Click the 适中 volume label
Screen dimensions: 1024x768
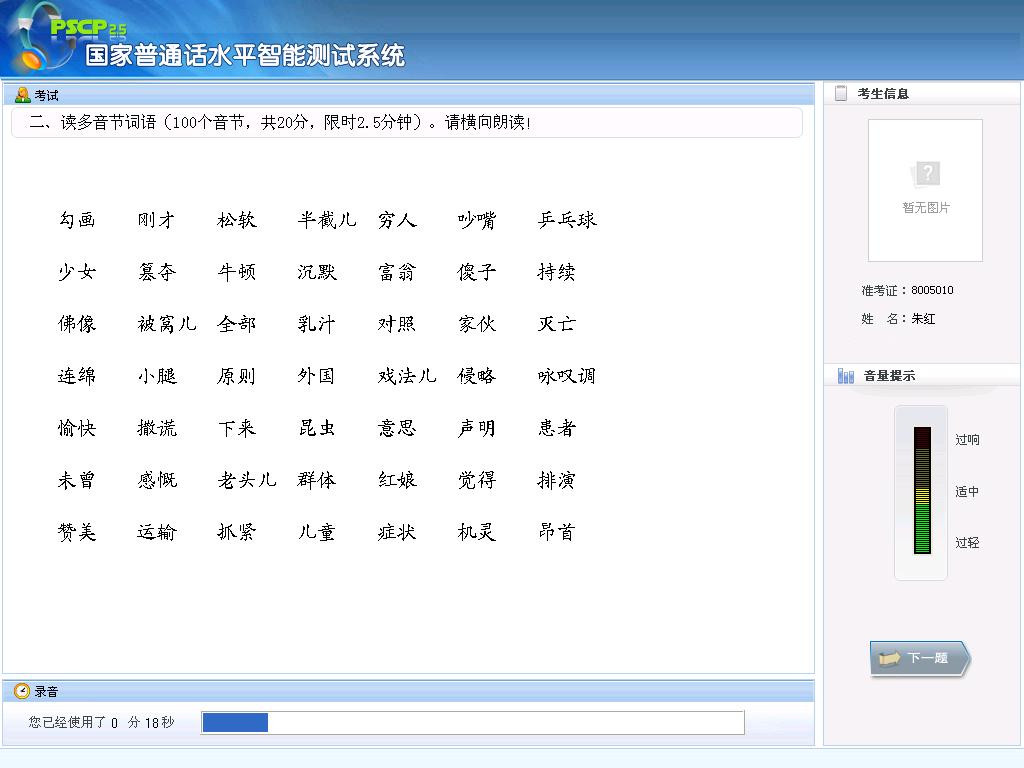[x=967, y=492]
